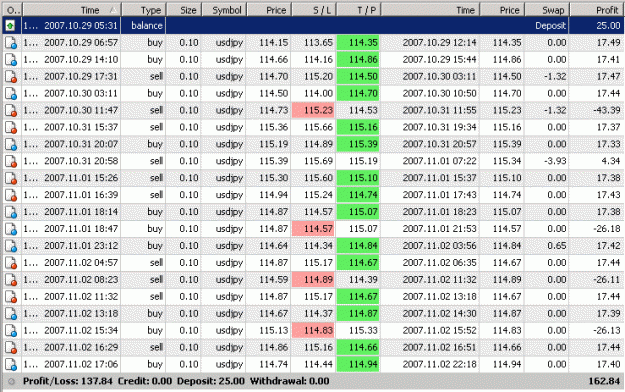Click order icon for 2007.10.31 20:58 sell
Image resolution: width=625 pixels, height=392 pixels.
pos(11,162)
